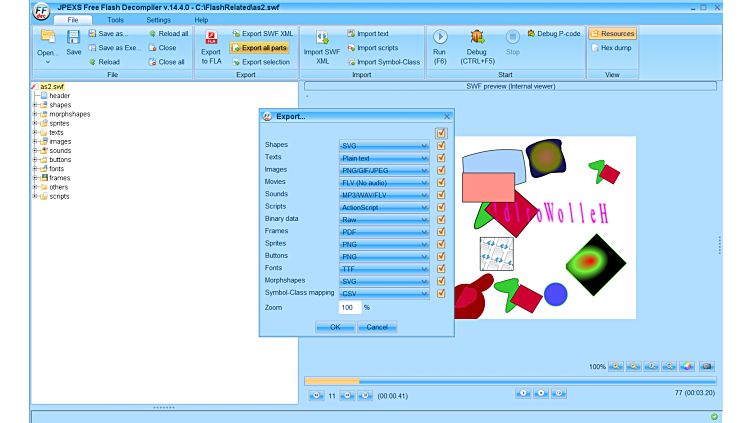Click the Save floppy icon
The image size is (752, 423).
point(73,37)
